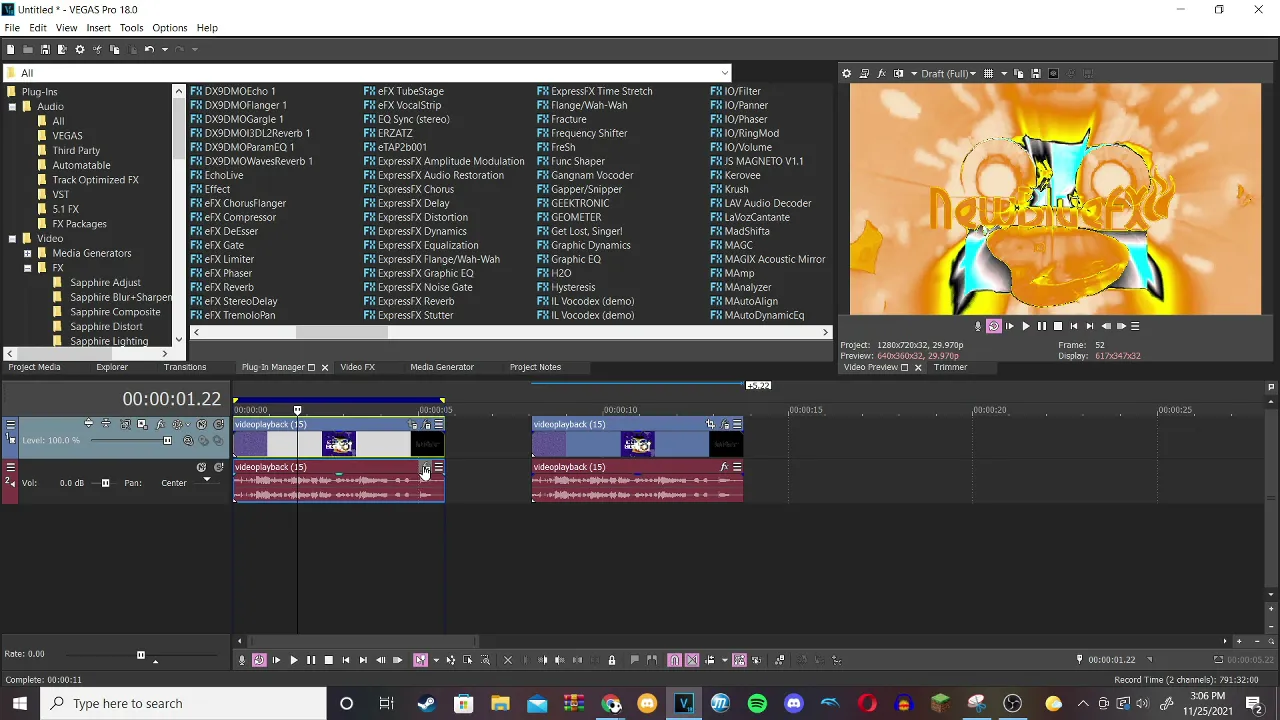Open the Insert menu
The image size is (1280, 720).
pos(98,27)
